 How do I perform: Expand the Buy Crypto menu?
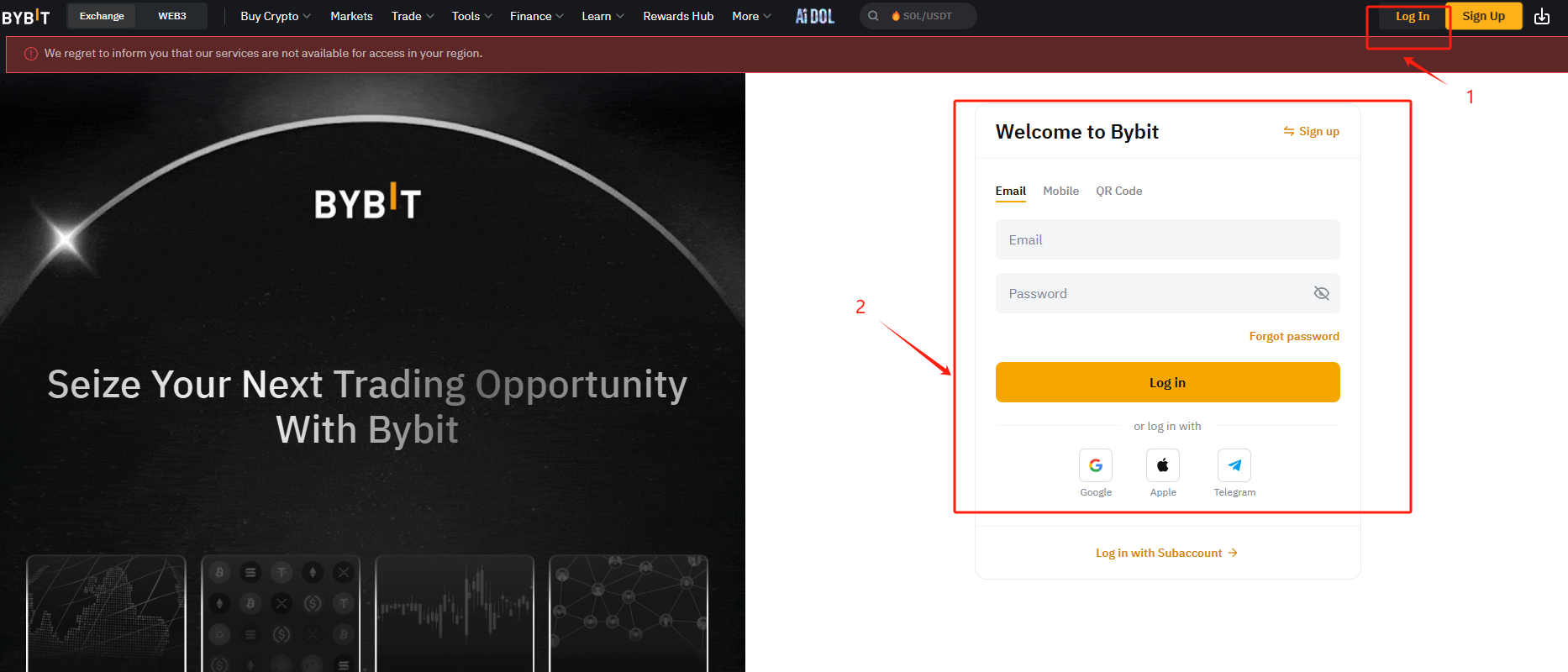pos(276,16)
